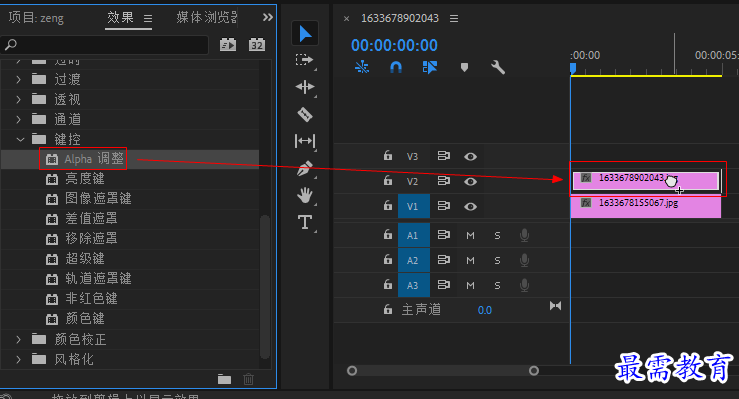The height and width of the screenshot is (399, 739).
Task: Hide V3 track with eye icon
Action: [x=470, y=156]
